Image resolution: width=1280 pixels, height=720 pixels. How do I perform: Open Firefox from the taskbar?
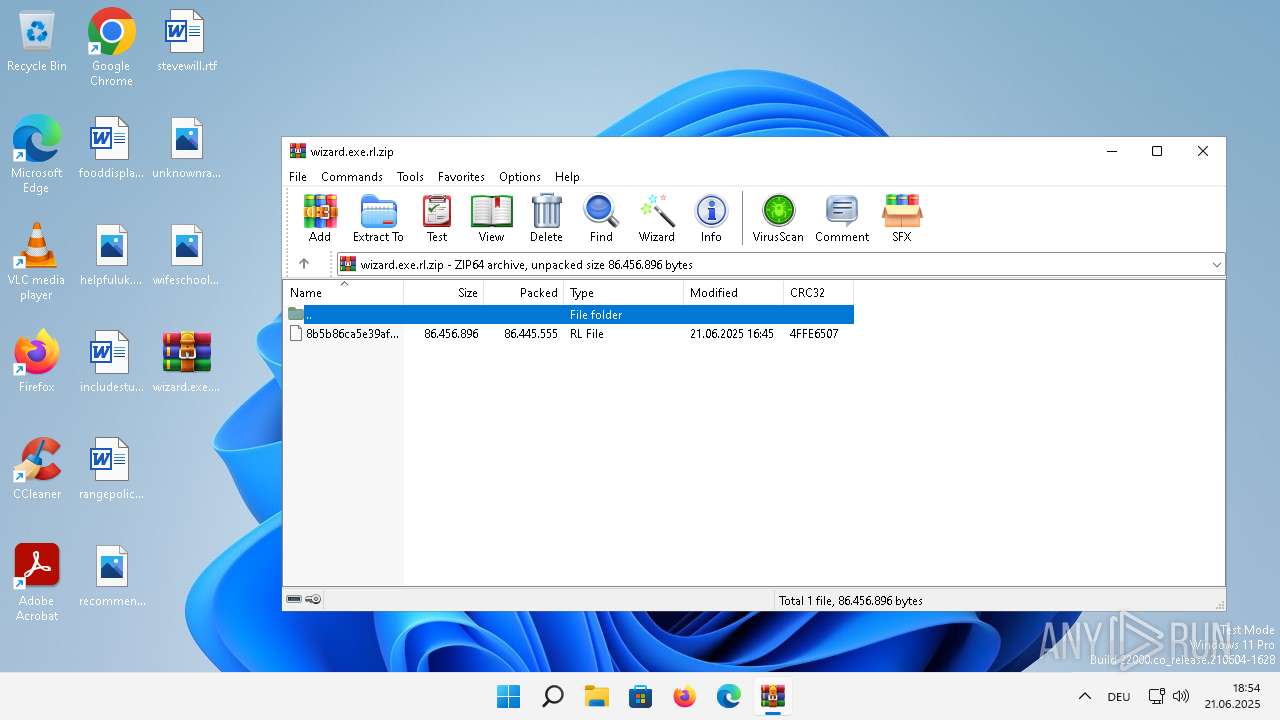click(x=684, y=696)
